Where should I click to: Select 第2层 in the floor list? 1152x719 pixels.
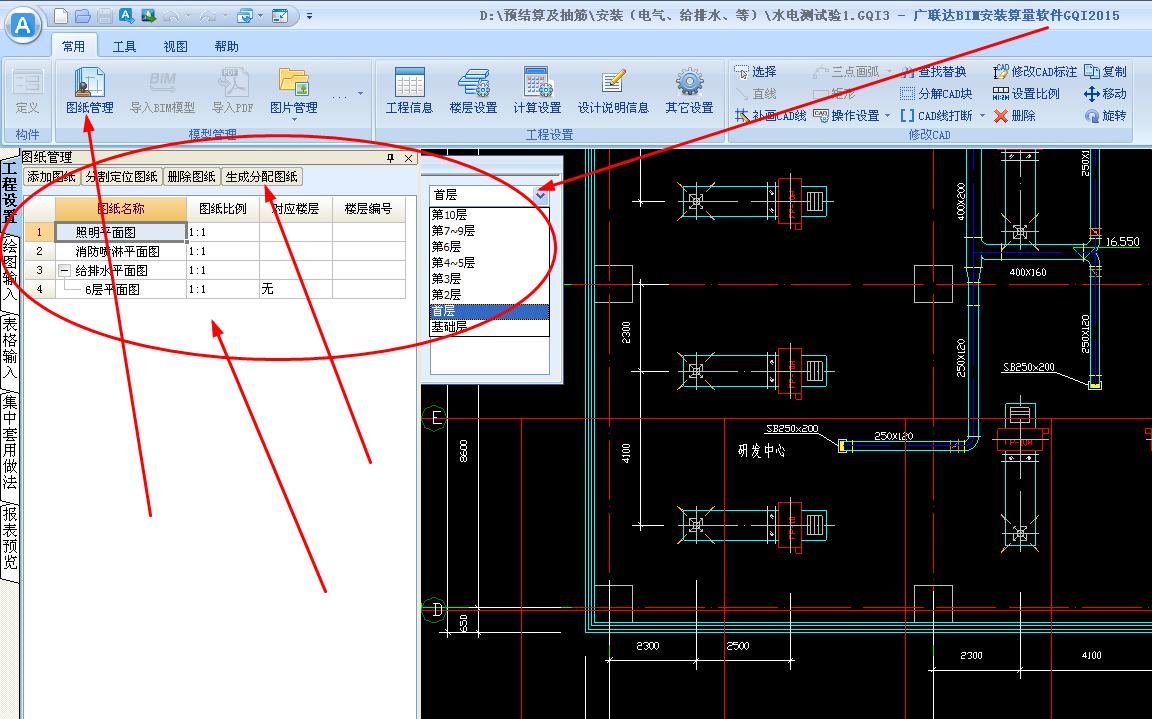pos(489,295)
